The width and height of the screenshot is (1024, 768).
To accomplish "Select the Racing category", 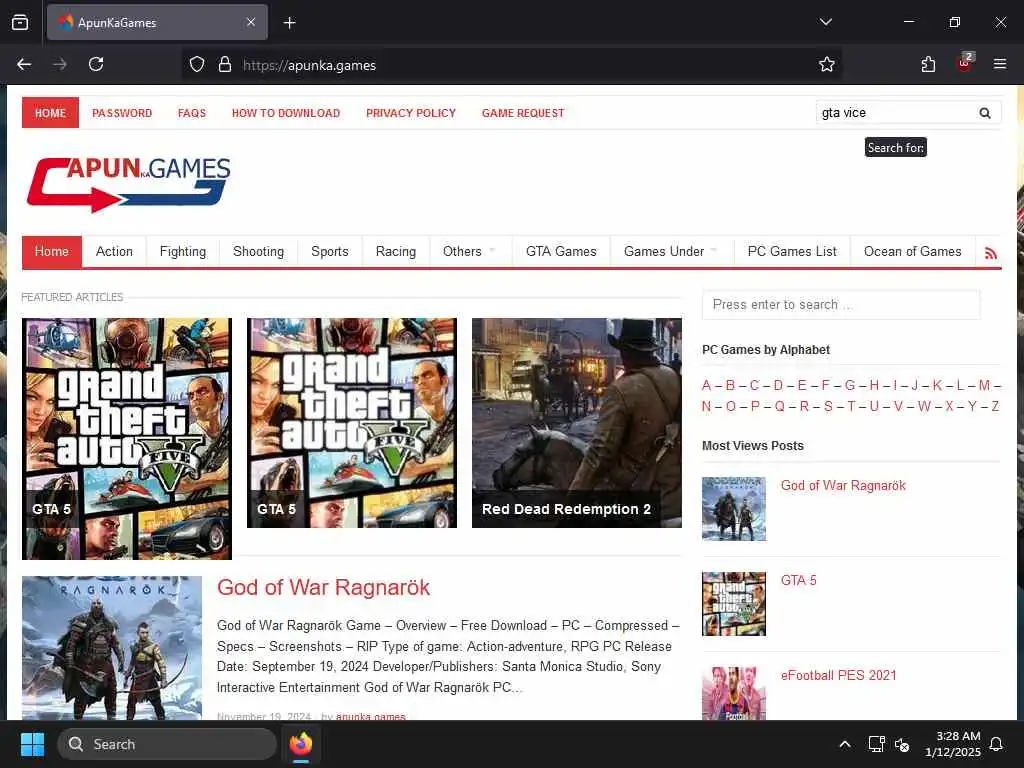I will (x=396, y=251).
